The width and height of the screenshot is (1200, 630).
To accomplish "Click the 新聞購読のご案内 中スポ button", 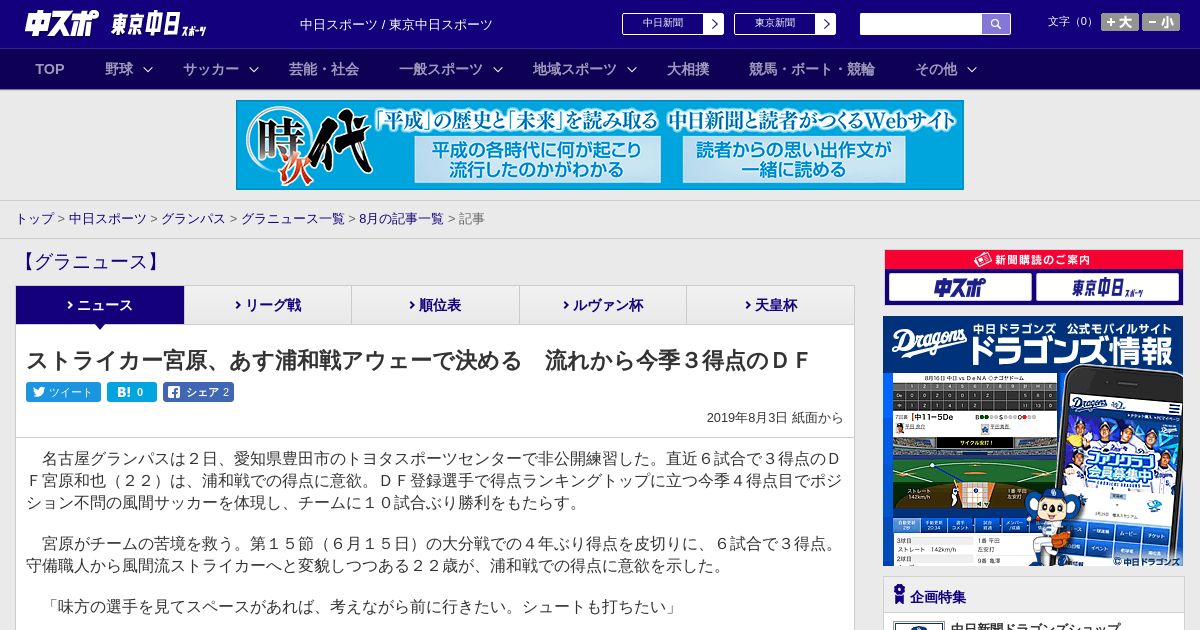I will point(960,288).
